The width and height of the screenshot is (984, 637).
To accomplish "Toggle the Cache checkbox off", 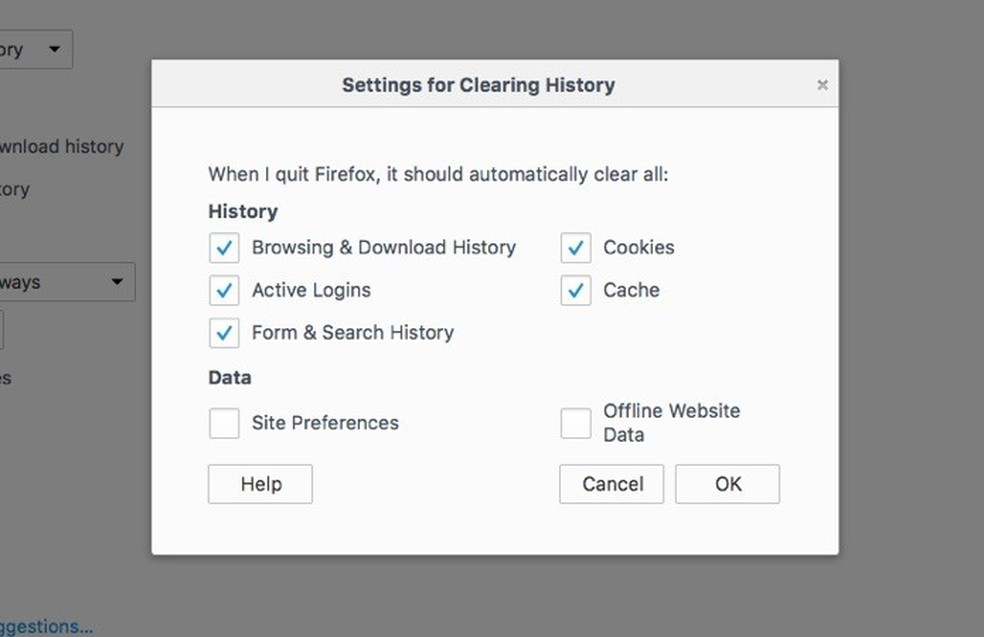I will (576, 291).
